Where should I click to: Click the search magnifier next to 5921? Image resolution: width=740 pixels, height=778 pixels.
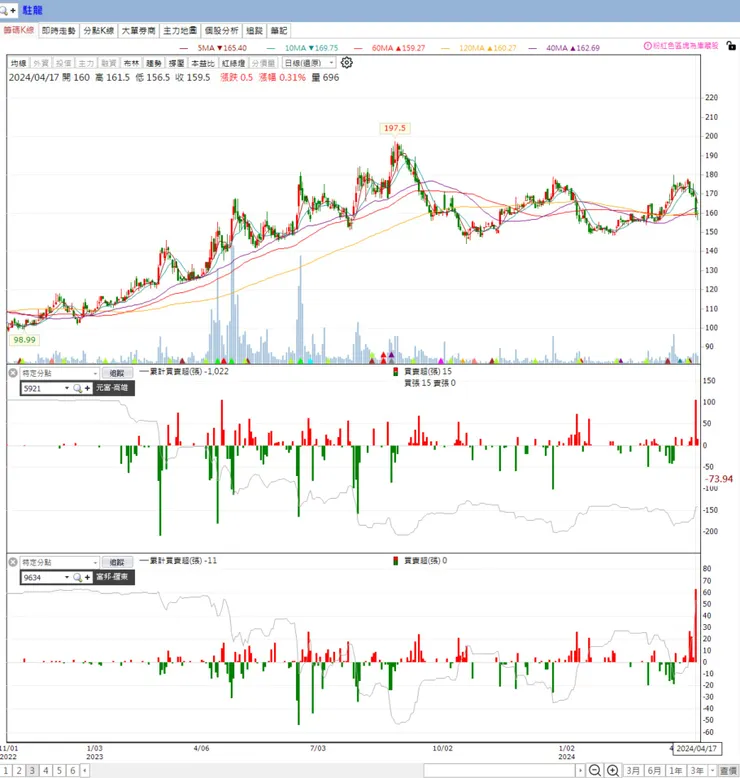click(77, 388)
